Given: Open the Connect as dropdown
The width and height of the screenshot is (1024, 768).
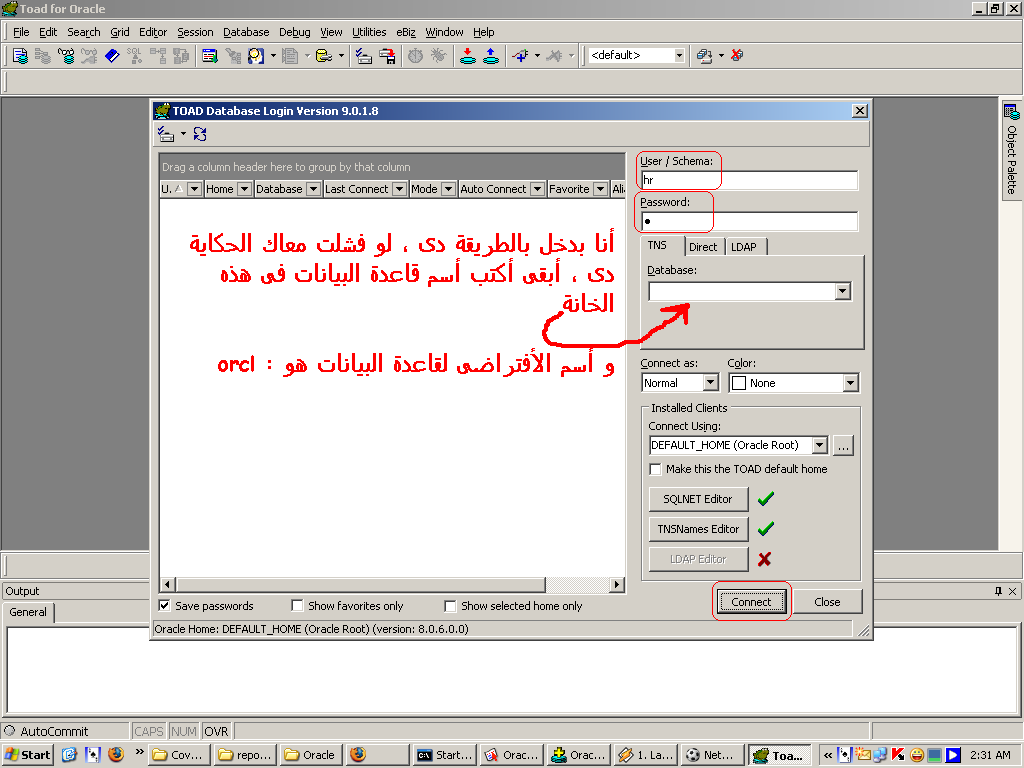Looking at the screenshot, I should 710,383.
